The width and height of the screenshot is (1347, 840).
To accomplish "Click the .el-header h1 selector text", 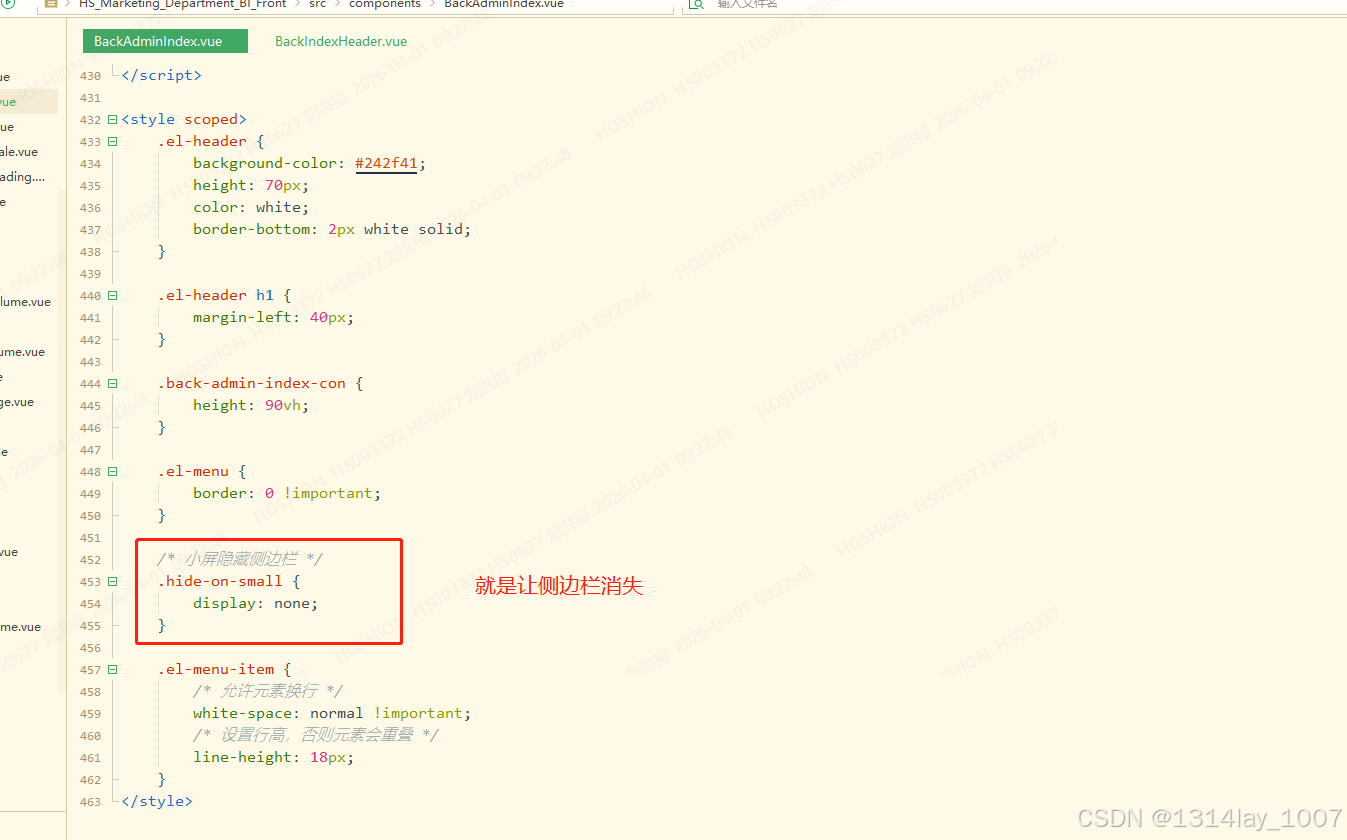I will (x=215, y=295).
